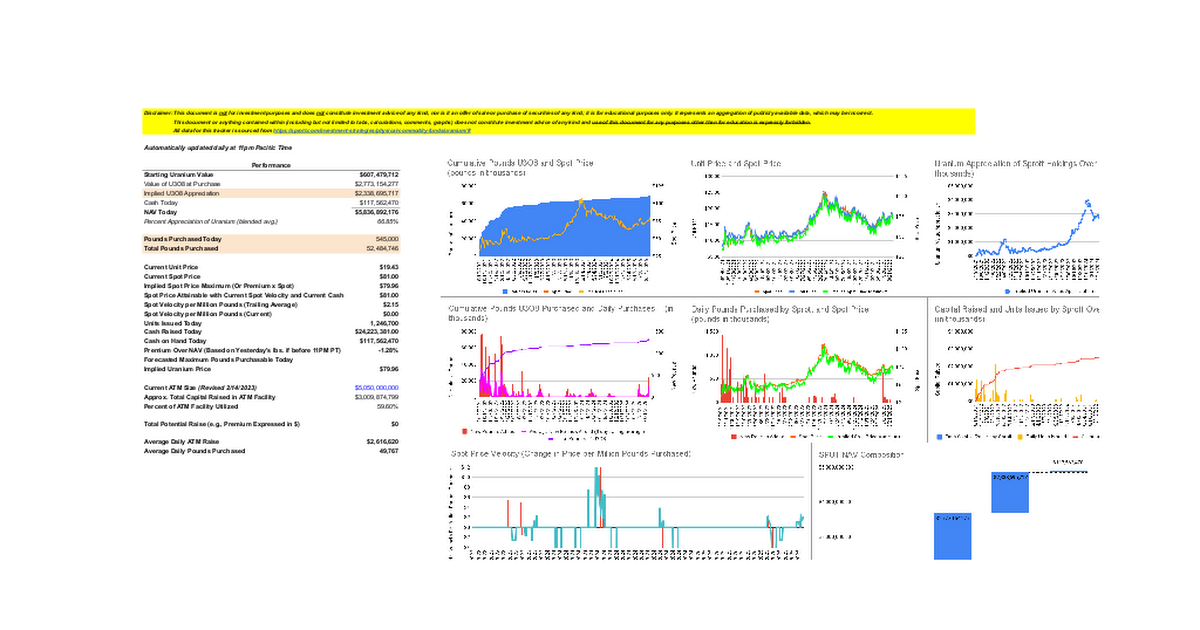Screen dimensions: 1200x630
Task: Select the 'Performance' table header
Action: (x=271, y=164)
